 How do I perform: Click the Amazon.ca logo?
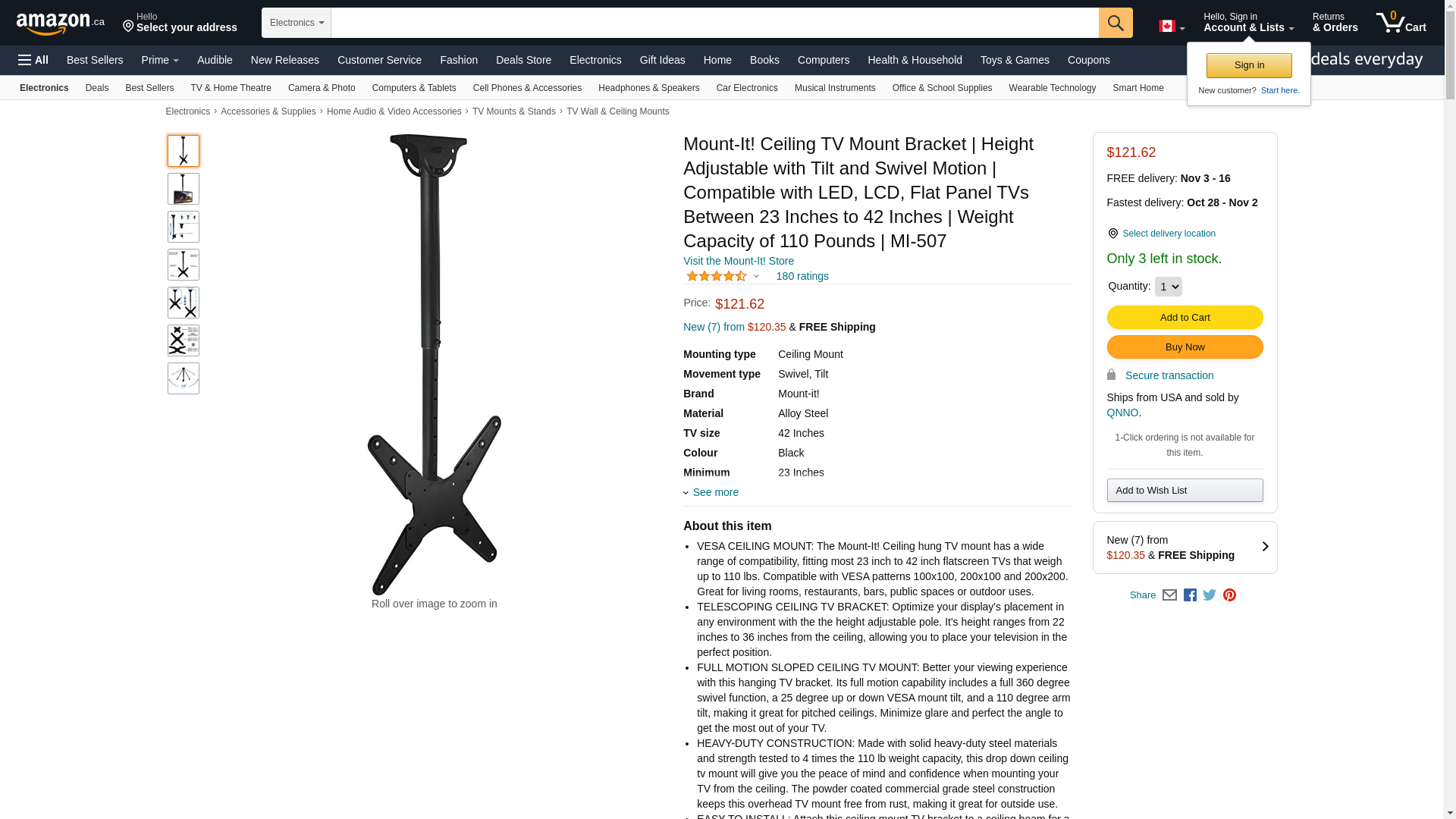(61, 24)
